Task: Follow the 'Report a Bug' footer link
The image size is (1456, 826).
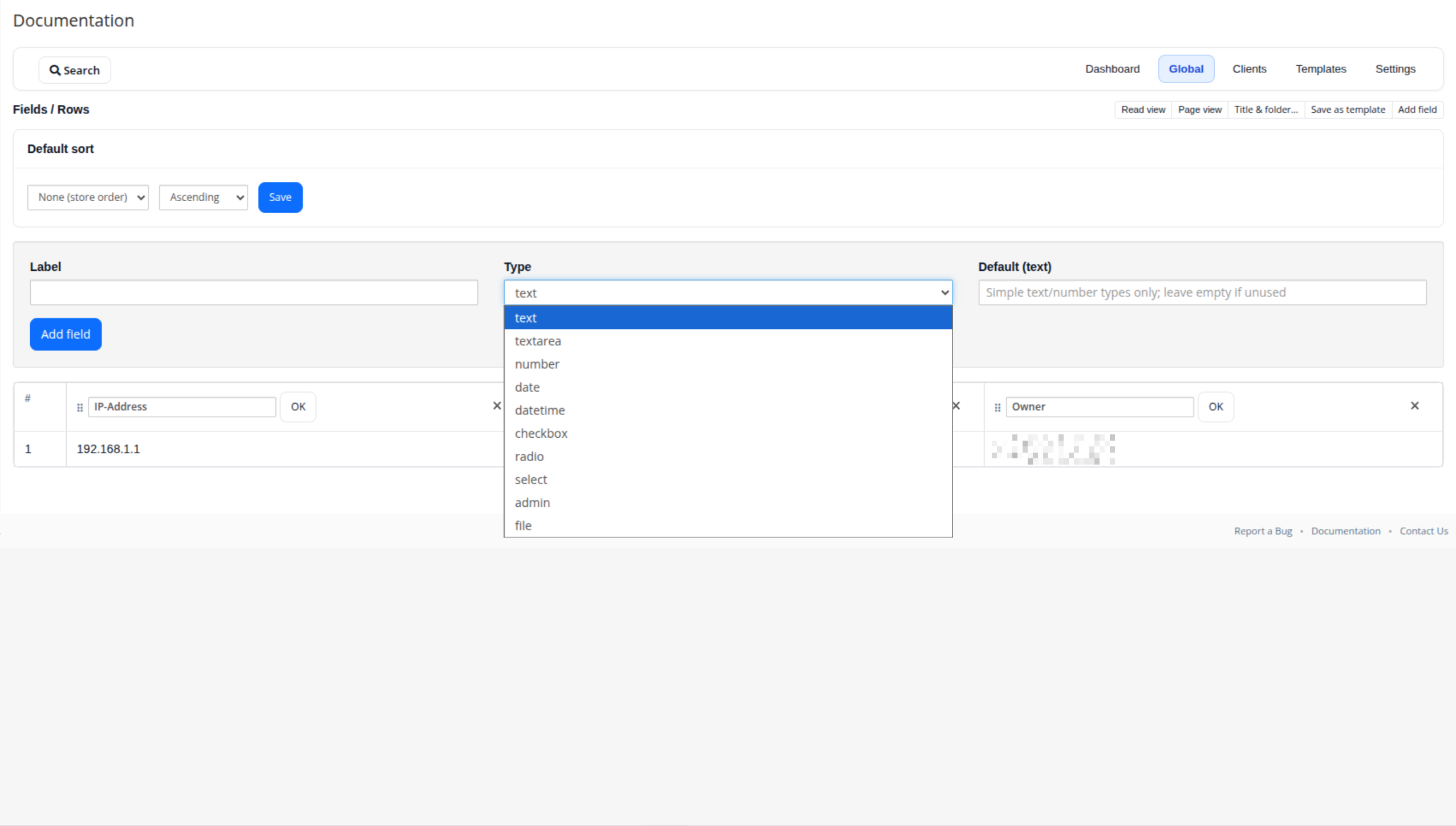Action: pyautogui.click(x=1263, y=531)
